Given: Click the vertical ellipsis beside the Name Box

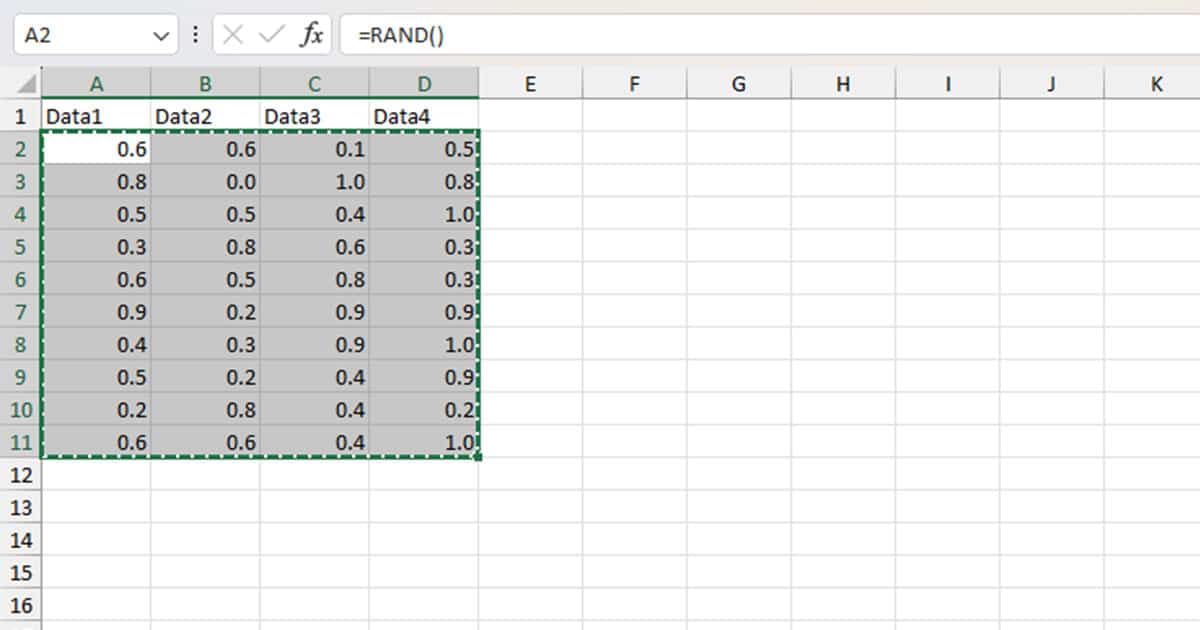Looking at the screenshot, I should (194, 33).
